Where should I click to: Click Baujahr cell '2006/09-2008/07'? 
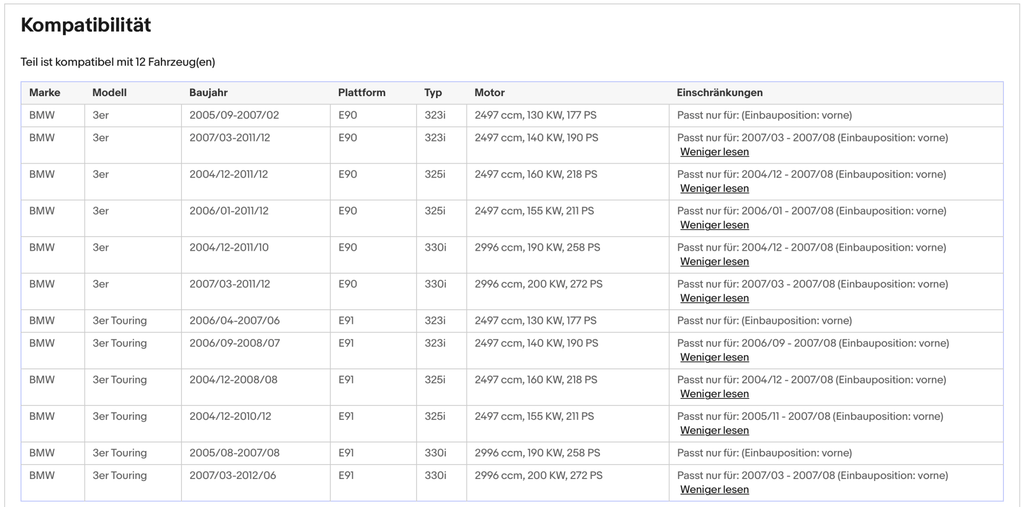[x=234, y=343]
